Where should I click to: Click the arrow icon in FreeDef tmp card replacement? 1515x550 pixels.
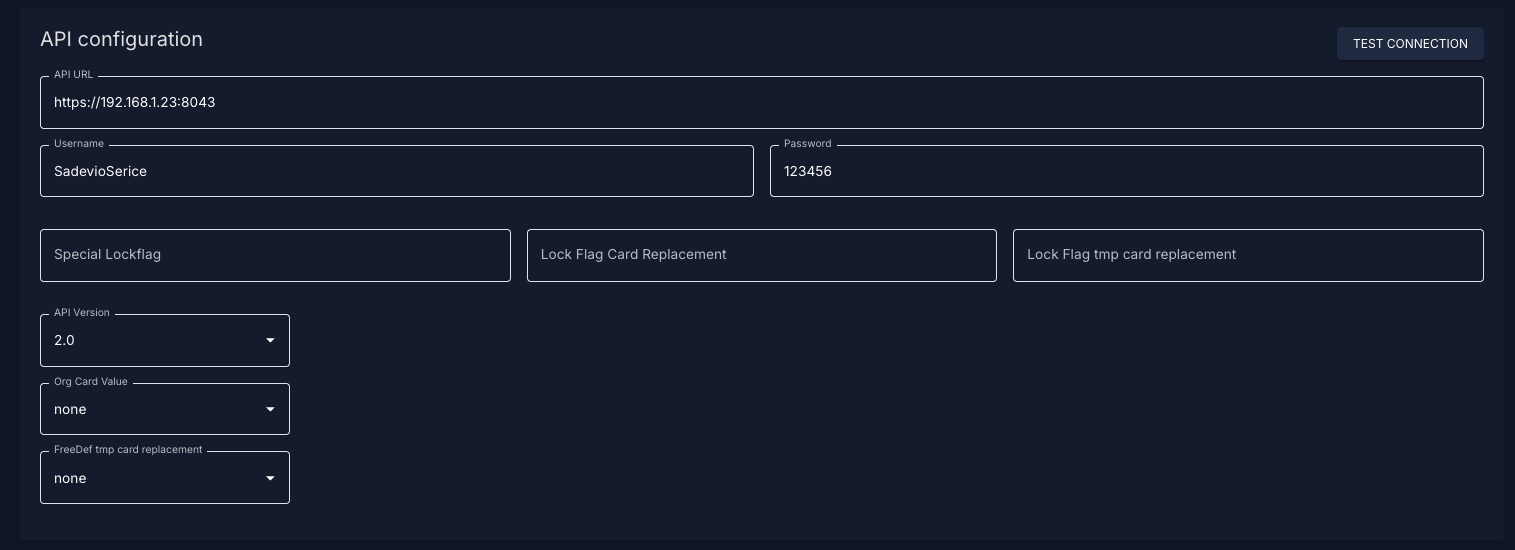coord(270,479)
